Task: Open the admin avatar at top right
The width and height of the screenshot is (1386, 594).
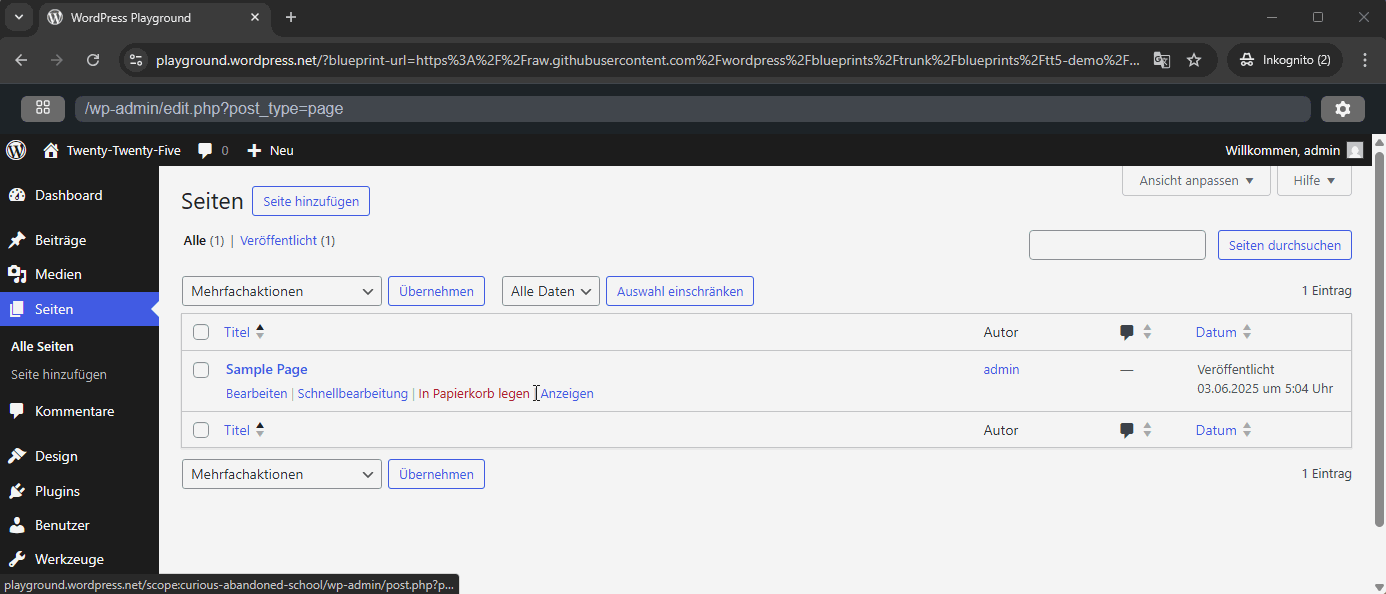Action: (1355, 150)
